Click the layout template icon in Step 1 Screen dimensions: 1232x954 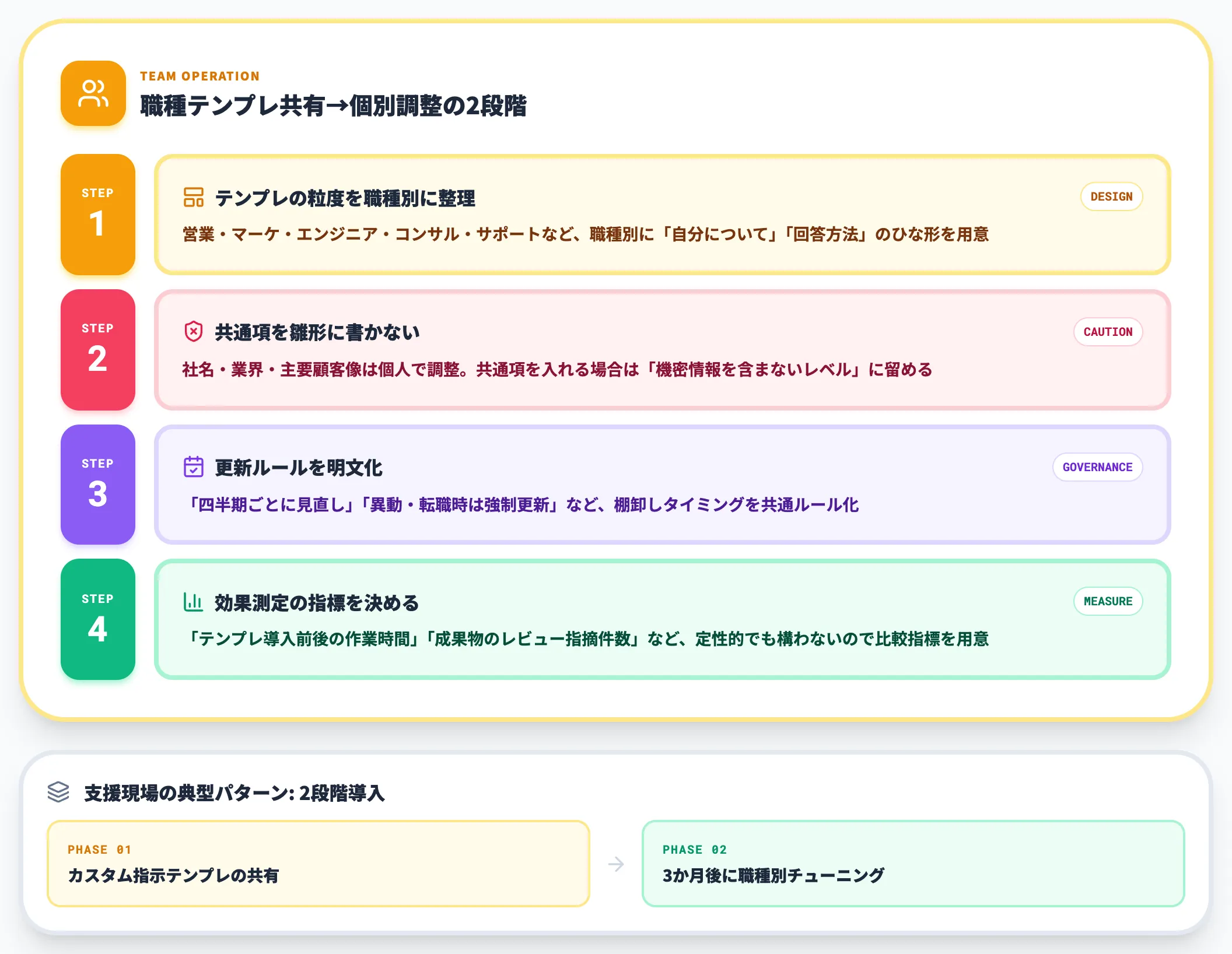pos(194,197)
